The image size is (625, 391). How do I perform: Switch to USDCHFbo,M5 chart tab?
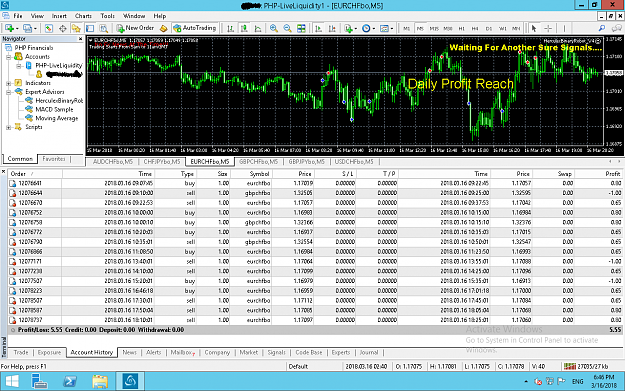[x=354, y=162]
